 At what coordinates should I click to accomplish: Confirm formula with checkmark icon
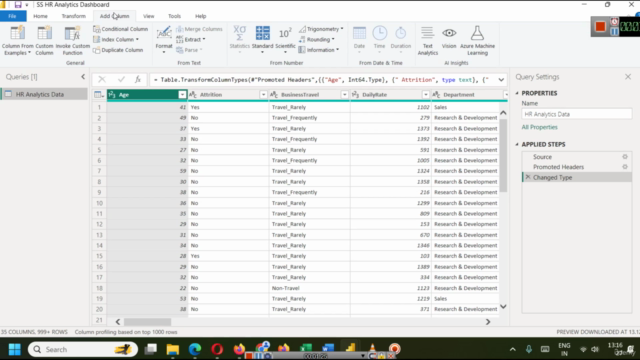point(121,80)
